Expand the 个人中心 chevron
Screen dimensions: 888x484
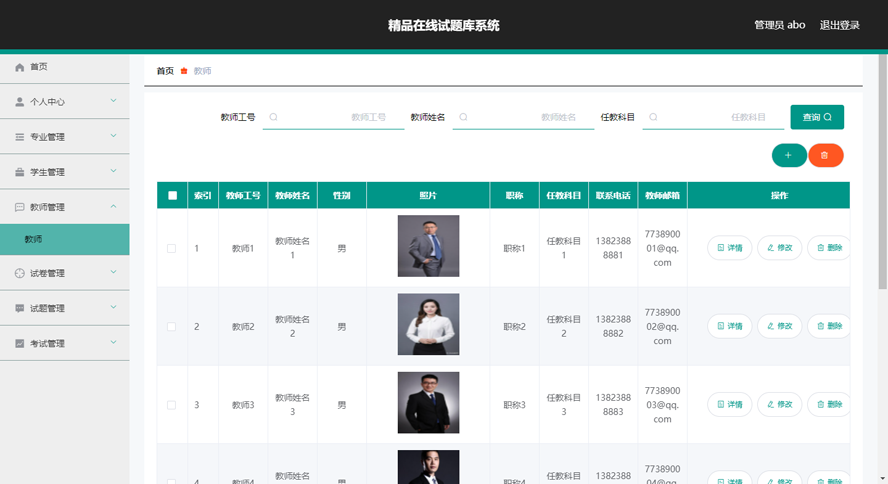pyautogui.click(x=113, y=101)
